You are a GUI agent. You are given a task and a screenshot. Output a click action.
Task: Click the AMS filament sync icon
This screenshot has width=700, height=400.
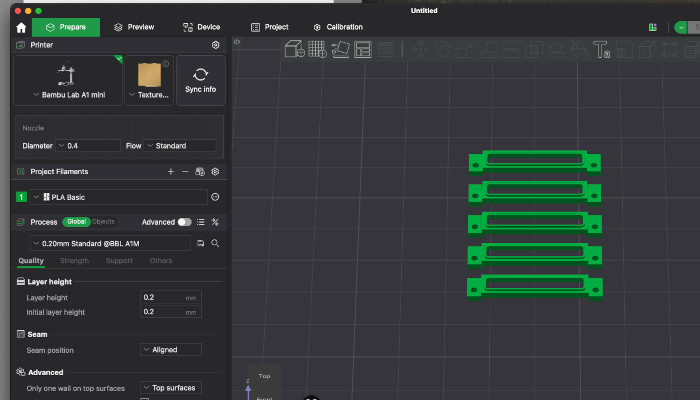pos(200,171)
